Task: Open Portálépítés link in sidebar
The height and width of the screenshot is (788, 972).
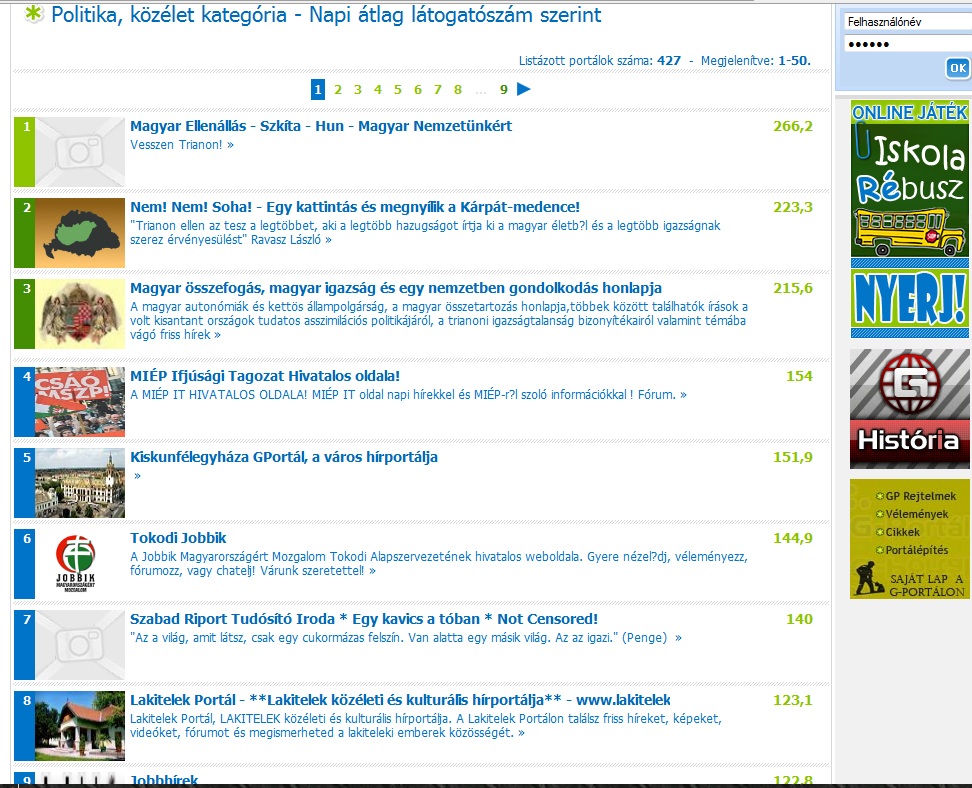Action: [x=917, y=550]
